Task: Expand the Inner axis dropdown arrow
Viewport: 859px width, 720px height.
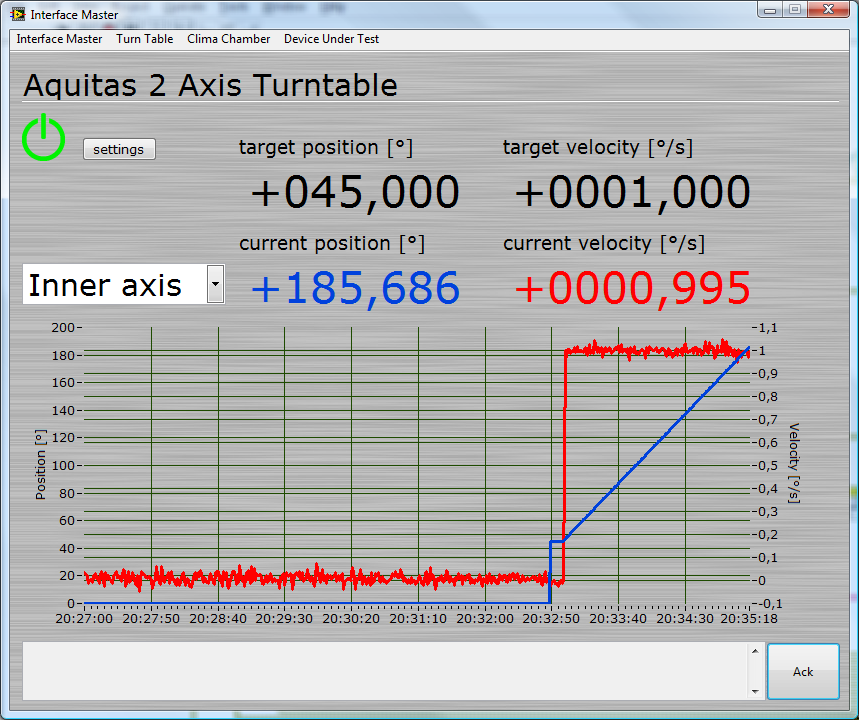Action: (215, 284)
